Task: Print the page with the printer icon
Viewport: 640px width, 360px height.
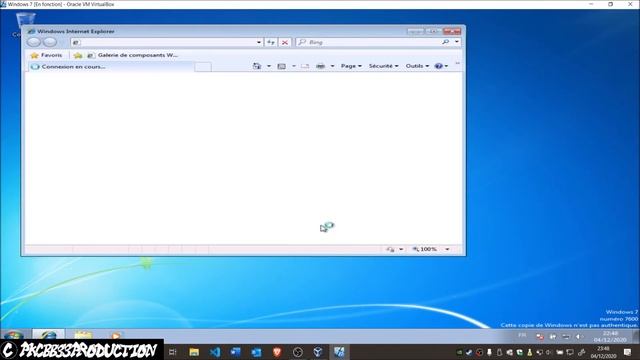Action: pos(320,66)
